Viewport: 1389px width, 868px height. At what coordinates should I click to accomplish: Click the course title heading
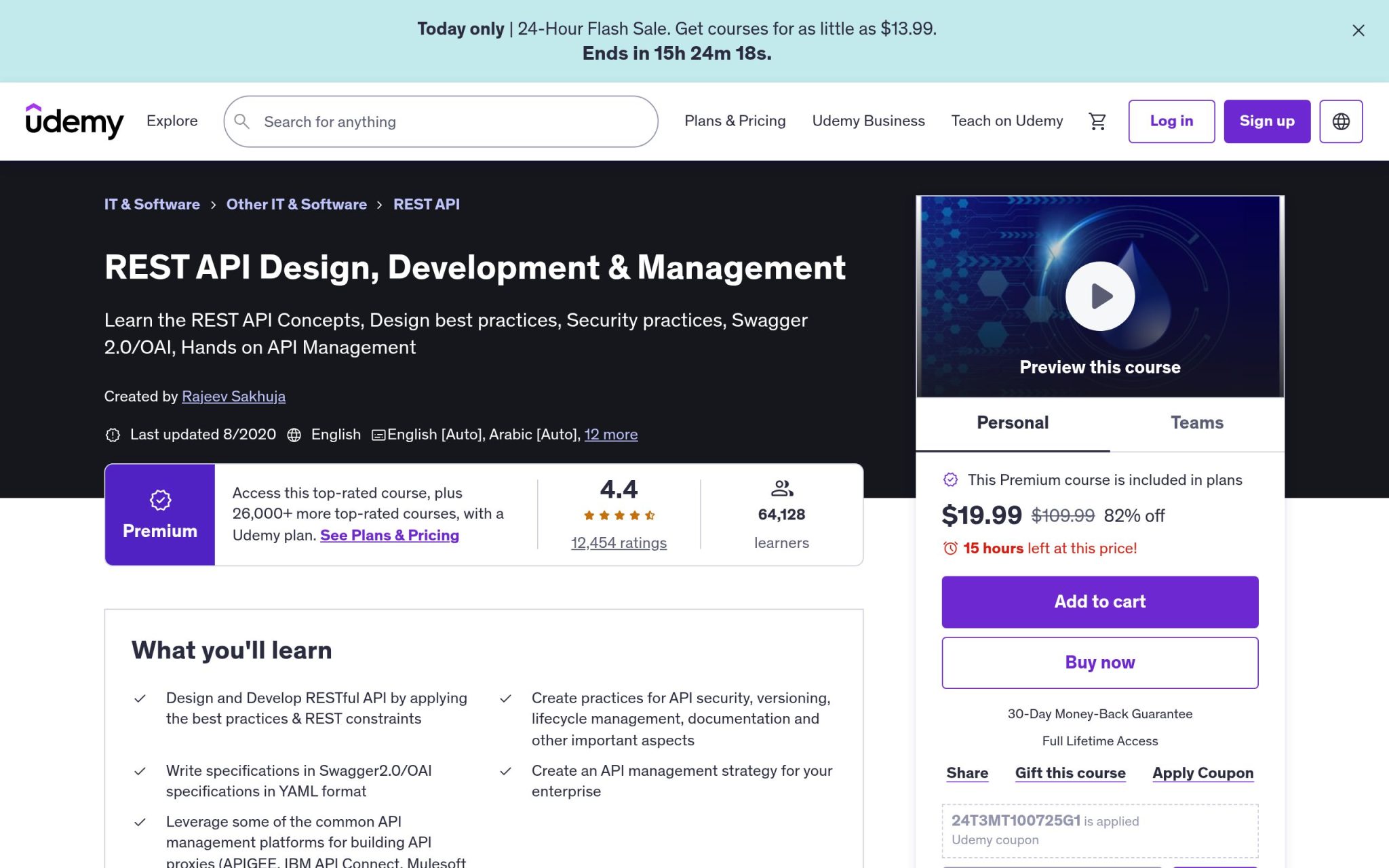tap(475, 267)
